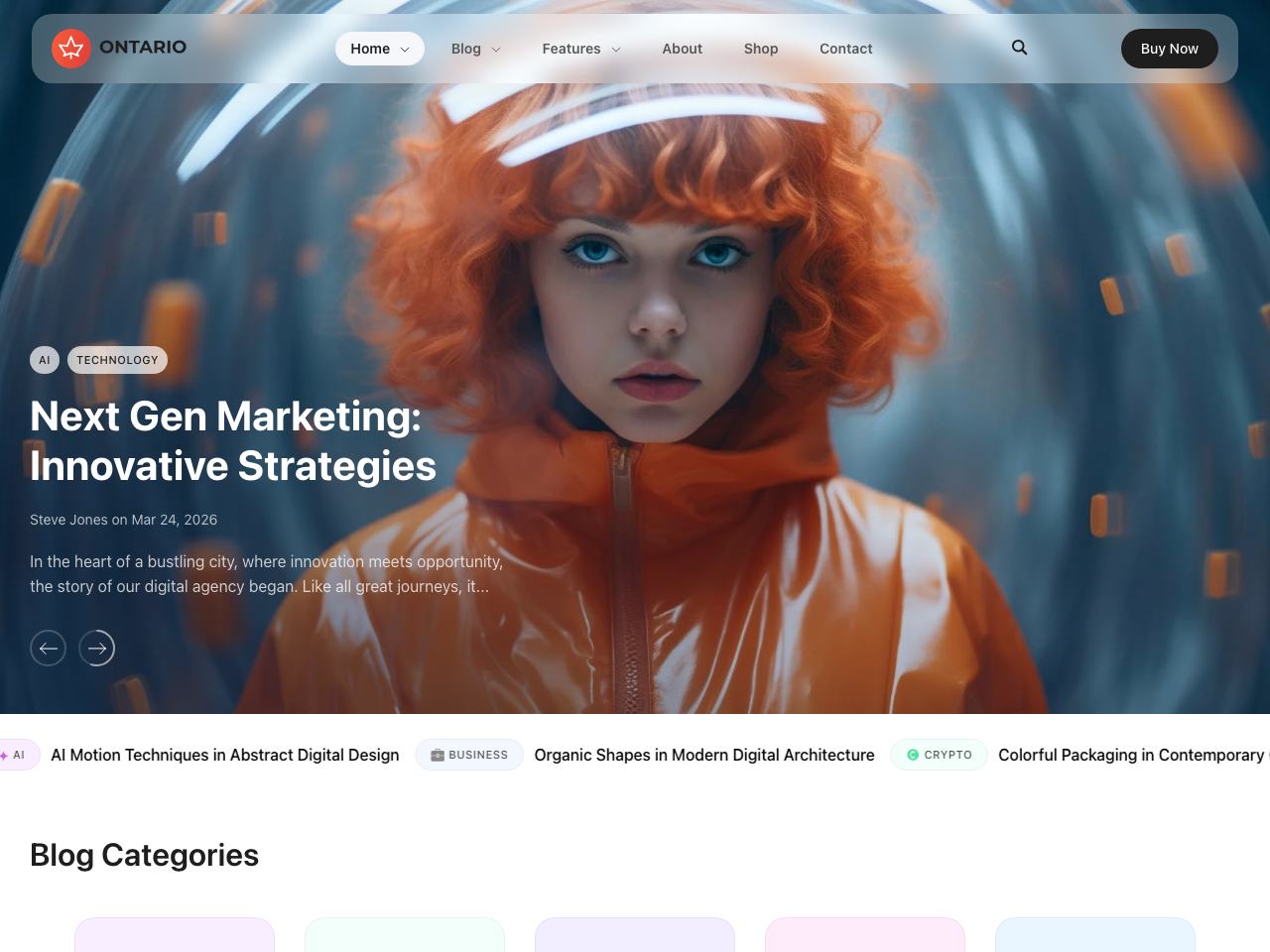Open the Next Gen Marketing article headline
Viewport: 1270px width, 952px height.
click(233, 441)
